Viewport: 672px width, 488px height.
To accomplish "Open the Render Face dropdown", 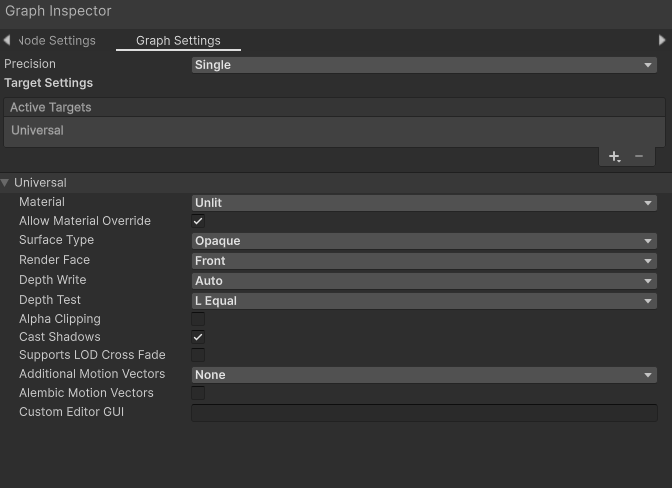I will (424, 261).
